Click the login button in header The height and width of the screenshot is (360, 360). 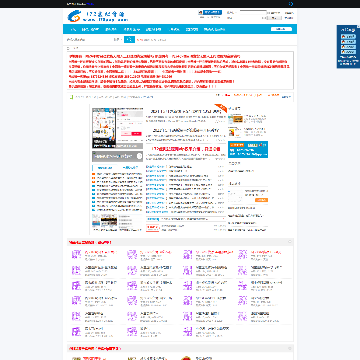point(275,18)
